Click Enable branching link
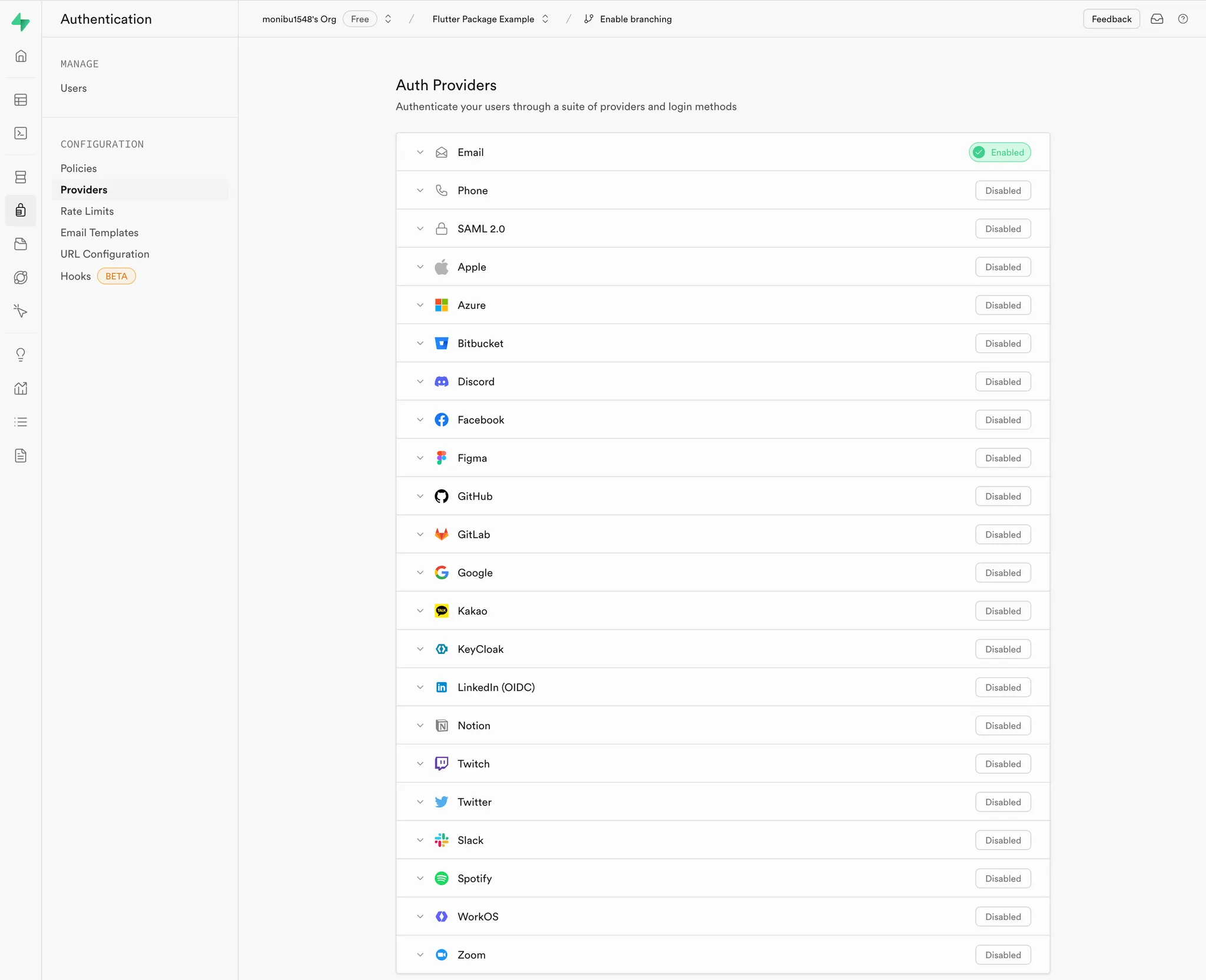 pyautogui.click(x=635, y=19)
